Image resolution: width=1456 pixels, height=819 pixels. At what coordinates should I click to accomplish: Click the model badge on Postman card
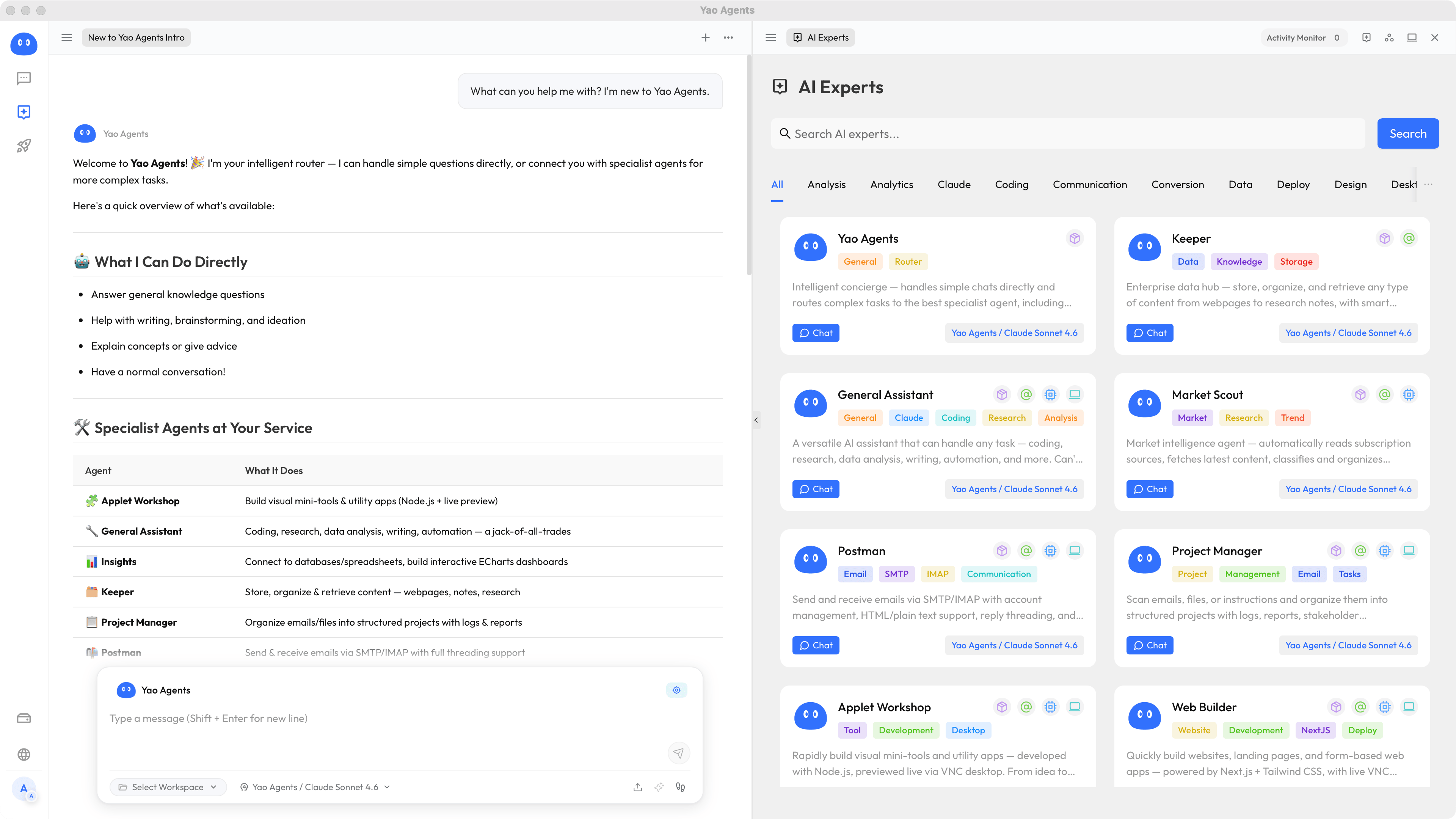[x=1014, y=645]
